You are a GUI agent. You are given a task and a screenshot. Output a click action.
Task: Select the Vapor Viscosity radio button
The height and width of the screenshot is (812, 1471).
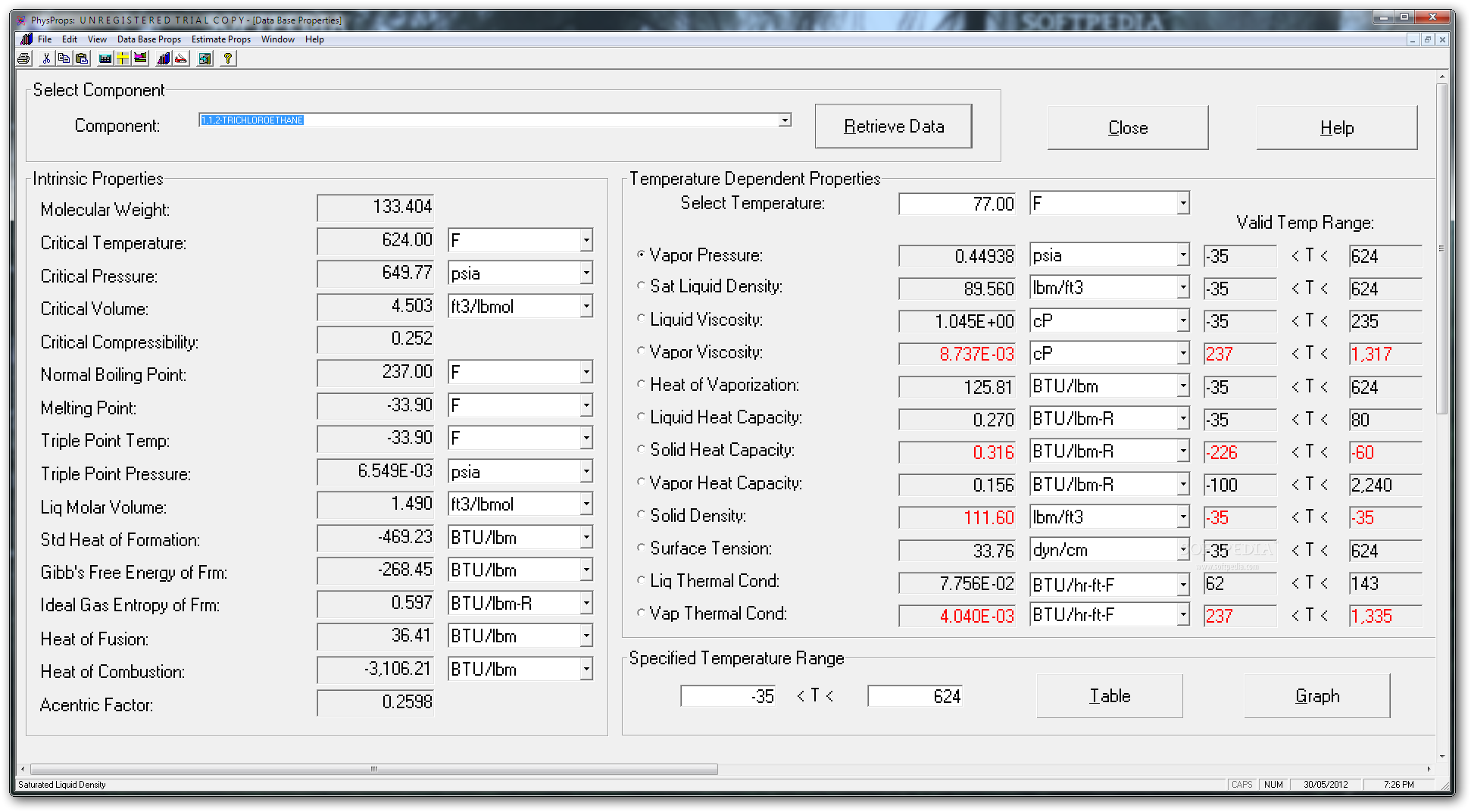point(641,351)
